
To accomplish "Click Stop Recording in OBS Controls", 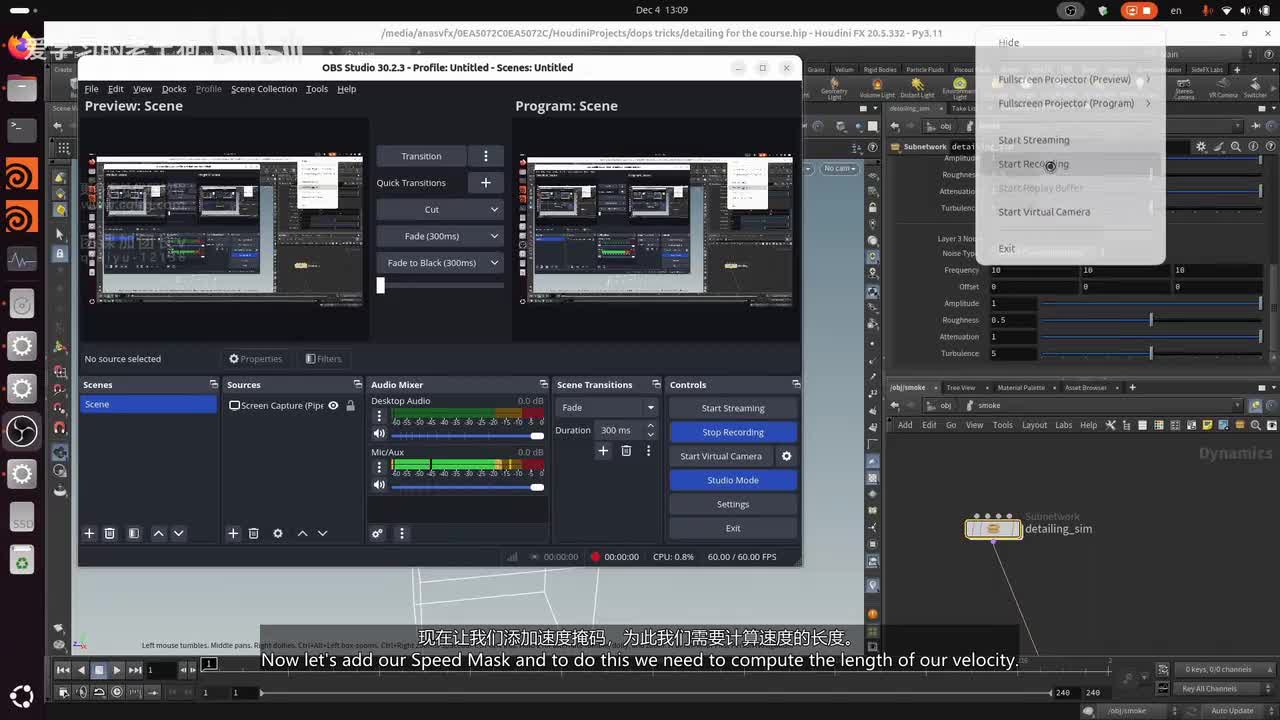I will (x=733, y=432).
